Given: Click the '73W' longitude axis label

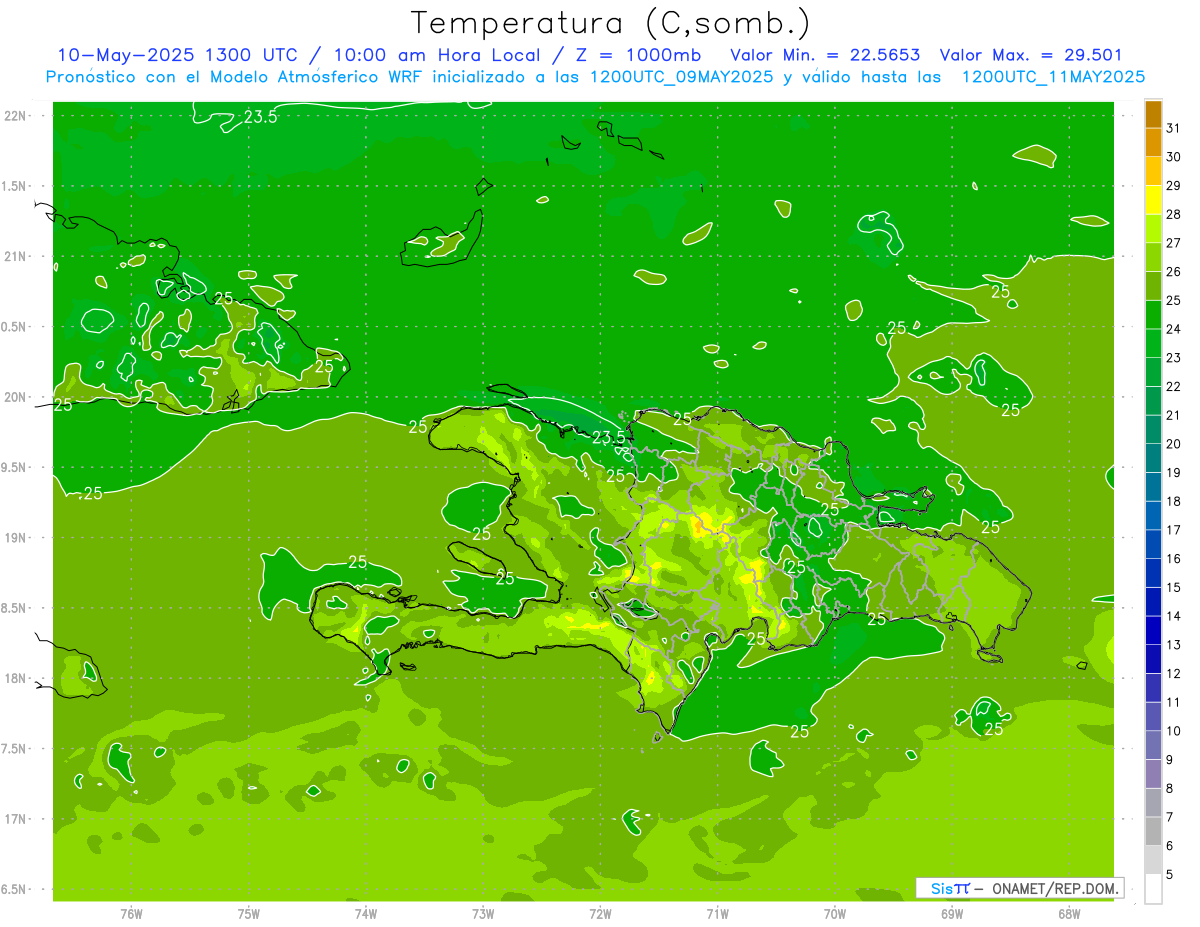Looking at the screenshot, I should point(483,913).
